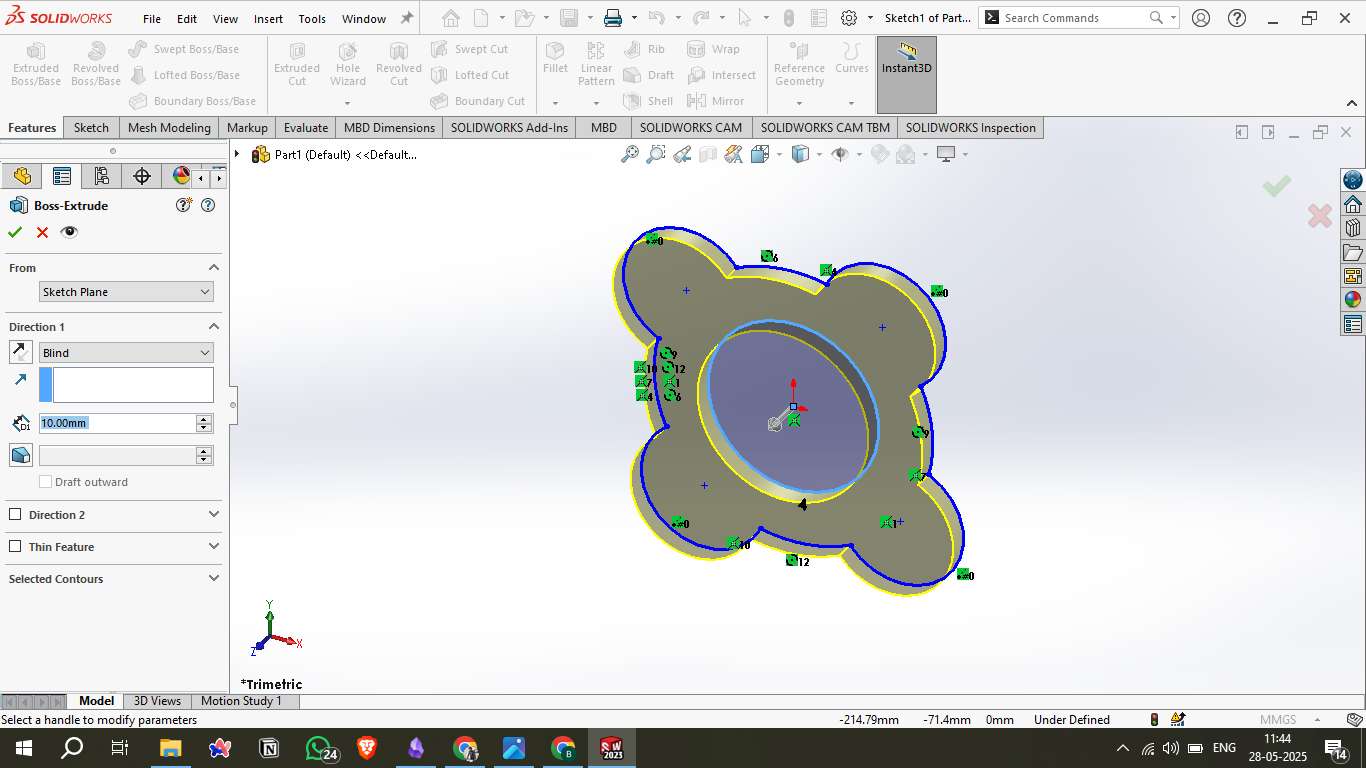Click the depth value field 10.00mm
This screenshot has height=768, width=1366.
click(x=117, y=423)
